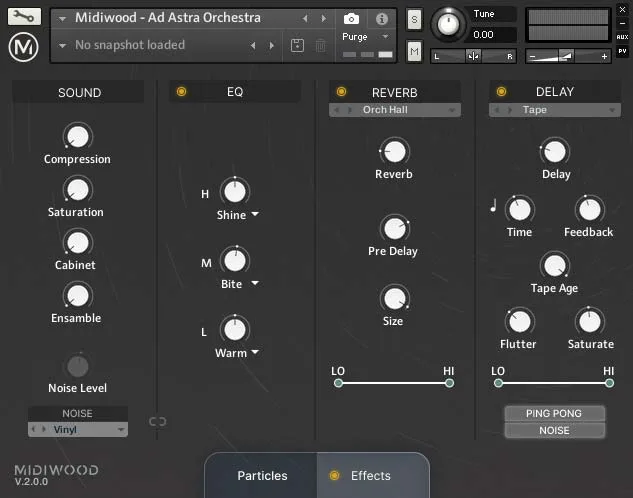Image resolution: width=633 pixels, height=498 pixels.
Task: Mute the instrument with M button
Action: (x=414, y=51)
